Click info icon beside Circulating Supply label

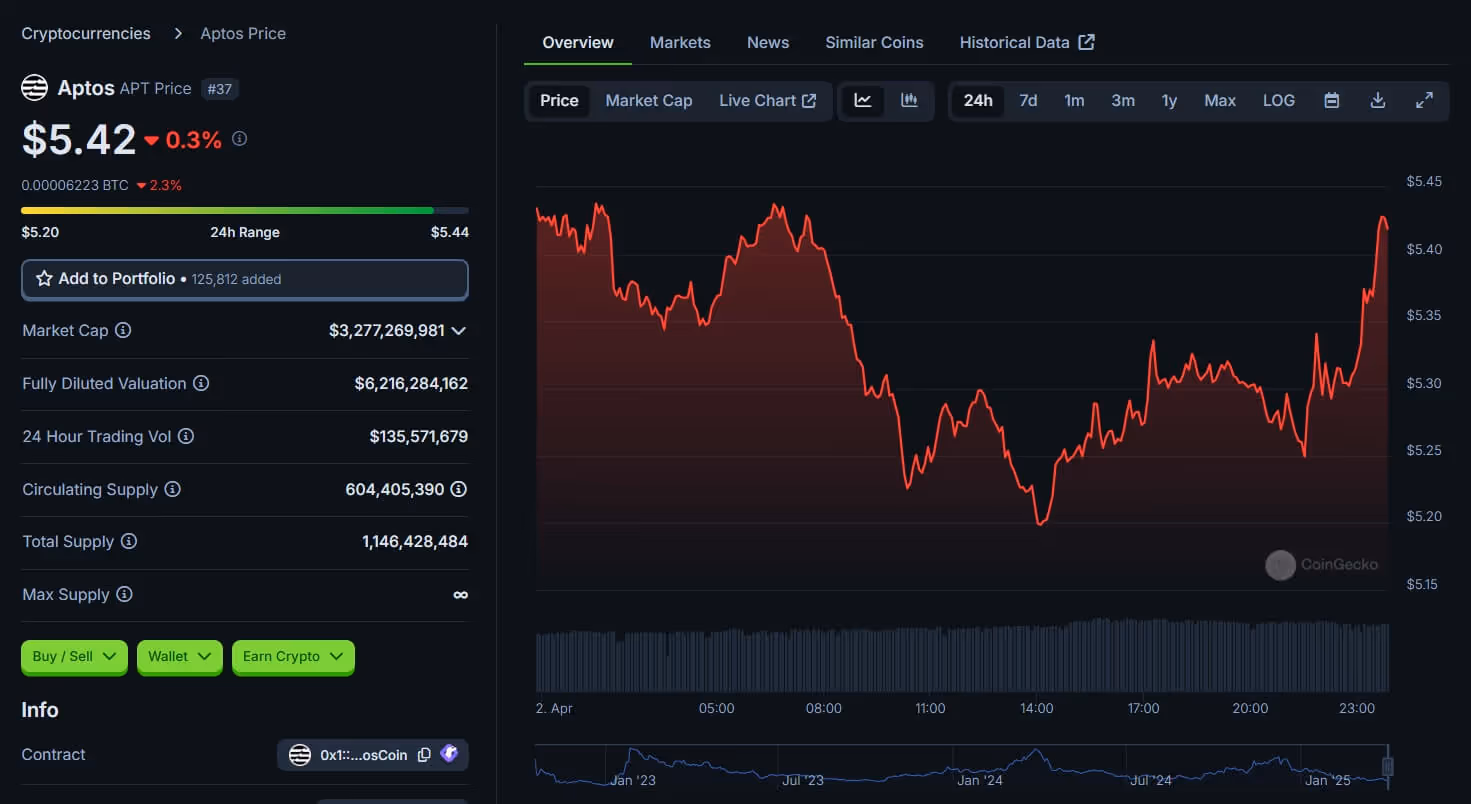172,489
